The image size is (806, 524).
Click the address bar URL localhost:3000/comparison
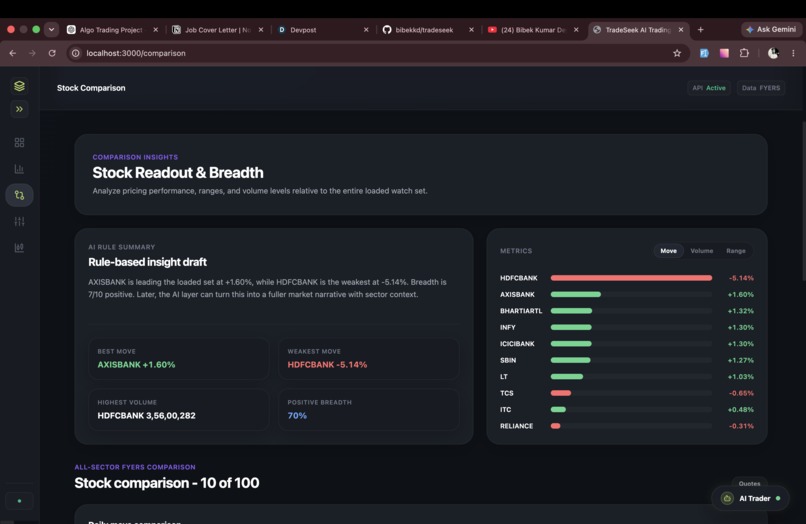coord(136,53)
